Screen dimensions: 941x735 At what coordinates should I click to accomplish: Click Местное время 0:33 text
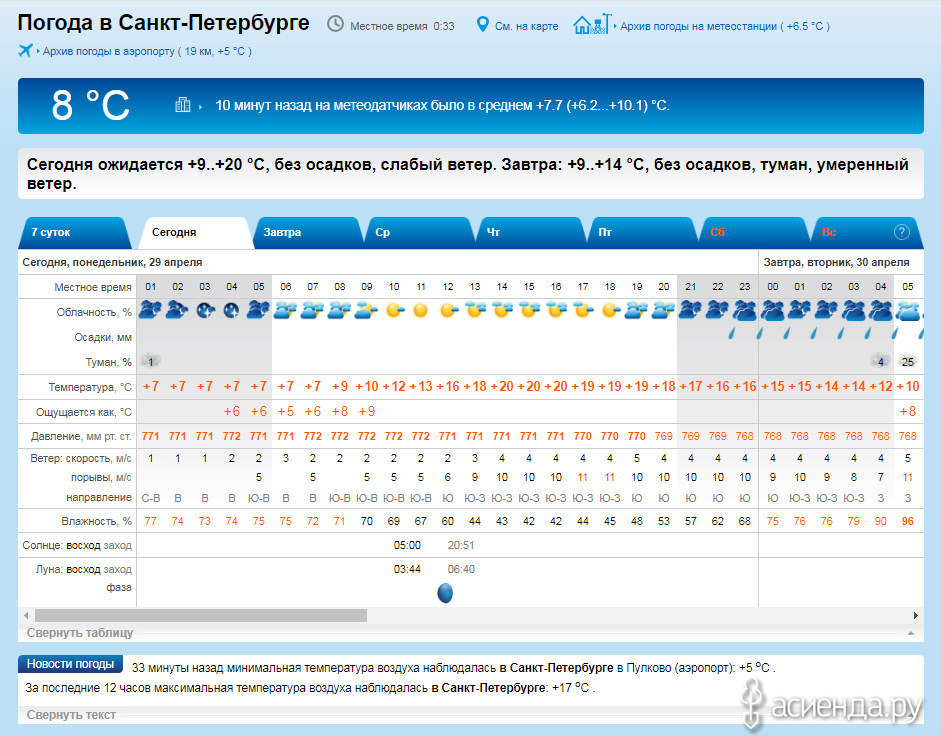coord(402,26)
